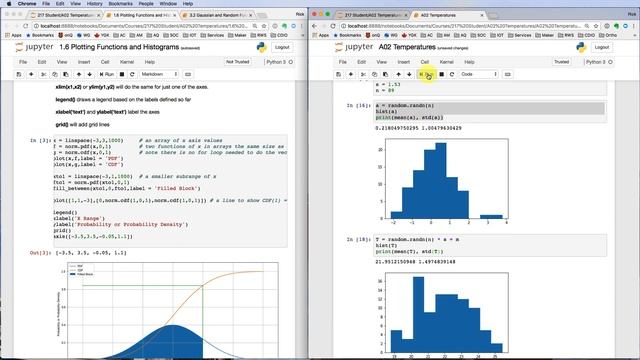Move cell down in A02 Temperatures notebook
This screenshot has height=360, width=640.
click(409, 74)
